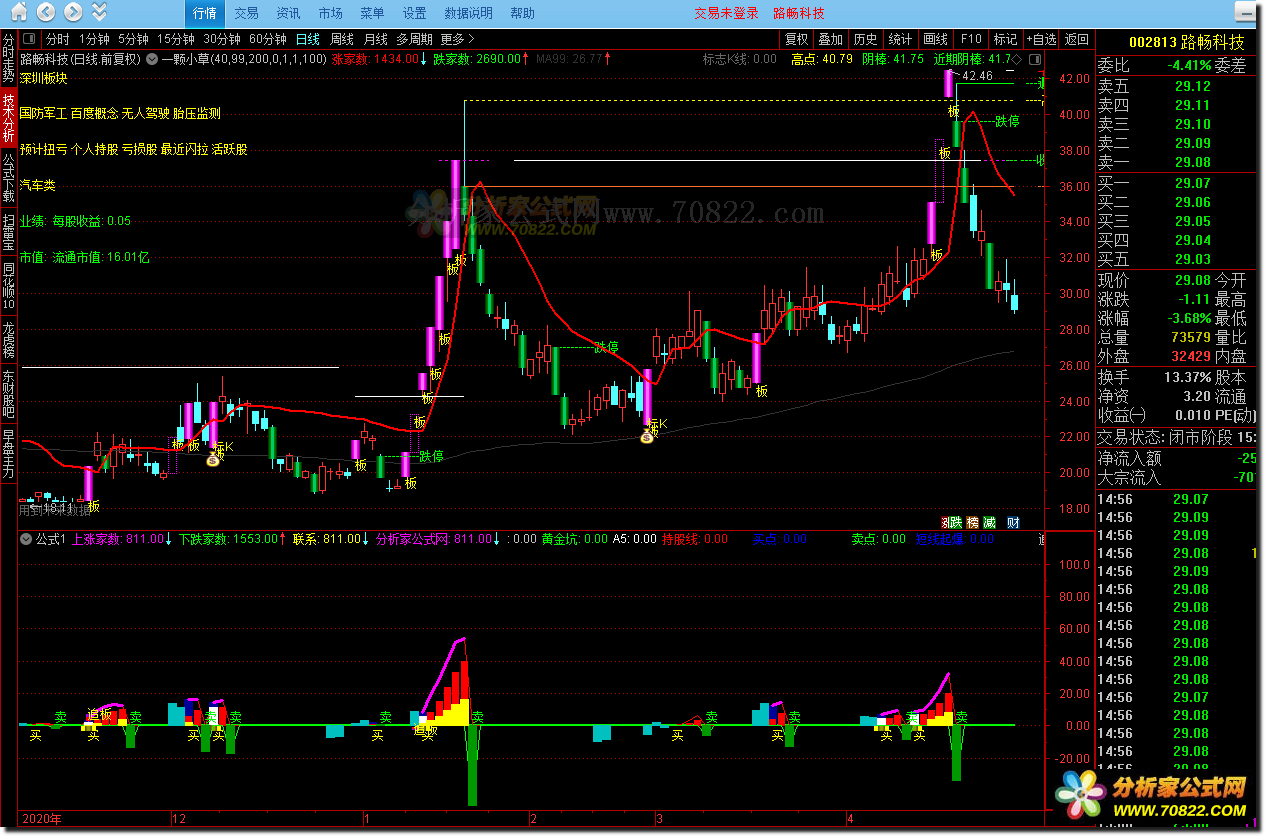Image resolution: width=1266 pixels, height=836 pixels.
Task: Click the 交易状态 闭市阶段 row
Action: coord(1177,437)
